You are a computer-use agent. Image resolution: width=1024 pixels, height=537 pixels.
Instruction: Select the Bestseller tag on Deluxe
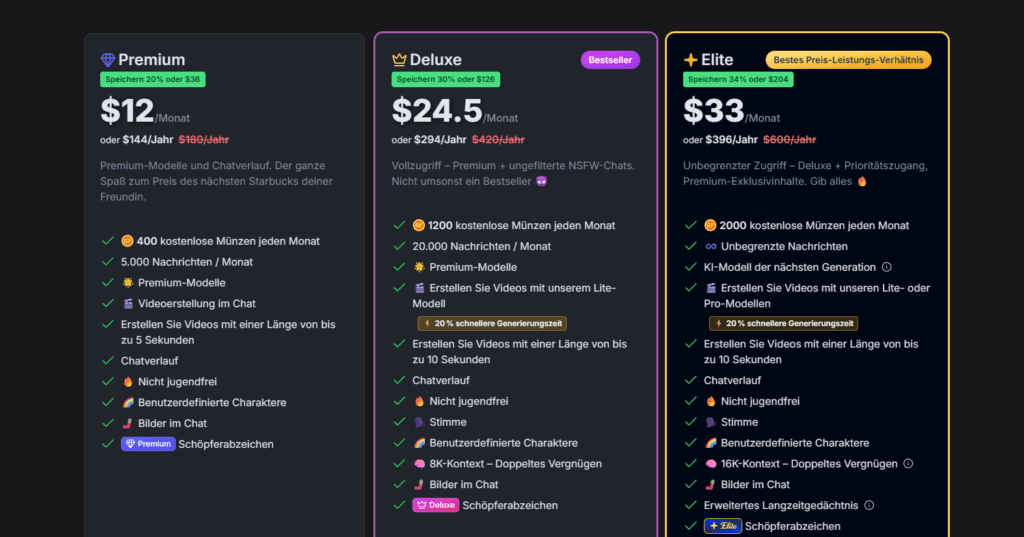tap(610, 60)
